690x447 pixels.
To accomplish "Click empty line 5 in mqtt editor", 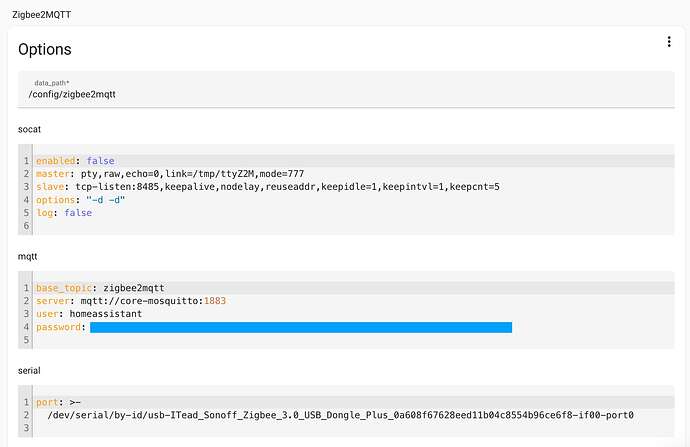I will 353,340.
